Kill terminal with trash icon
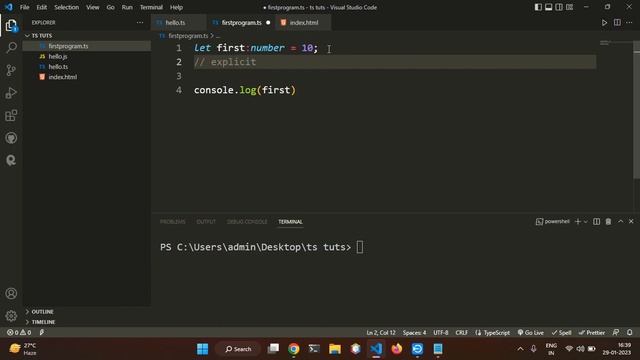Viewport: 640px width, 360px height. click(608, 222)
